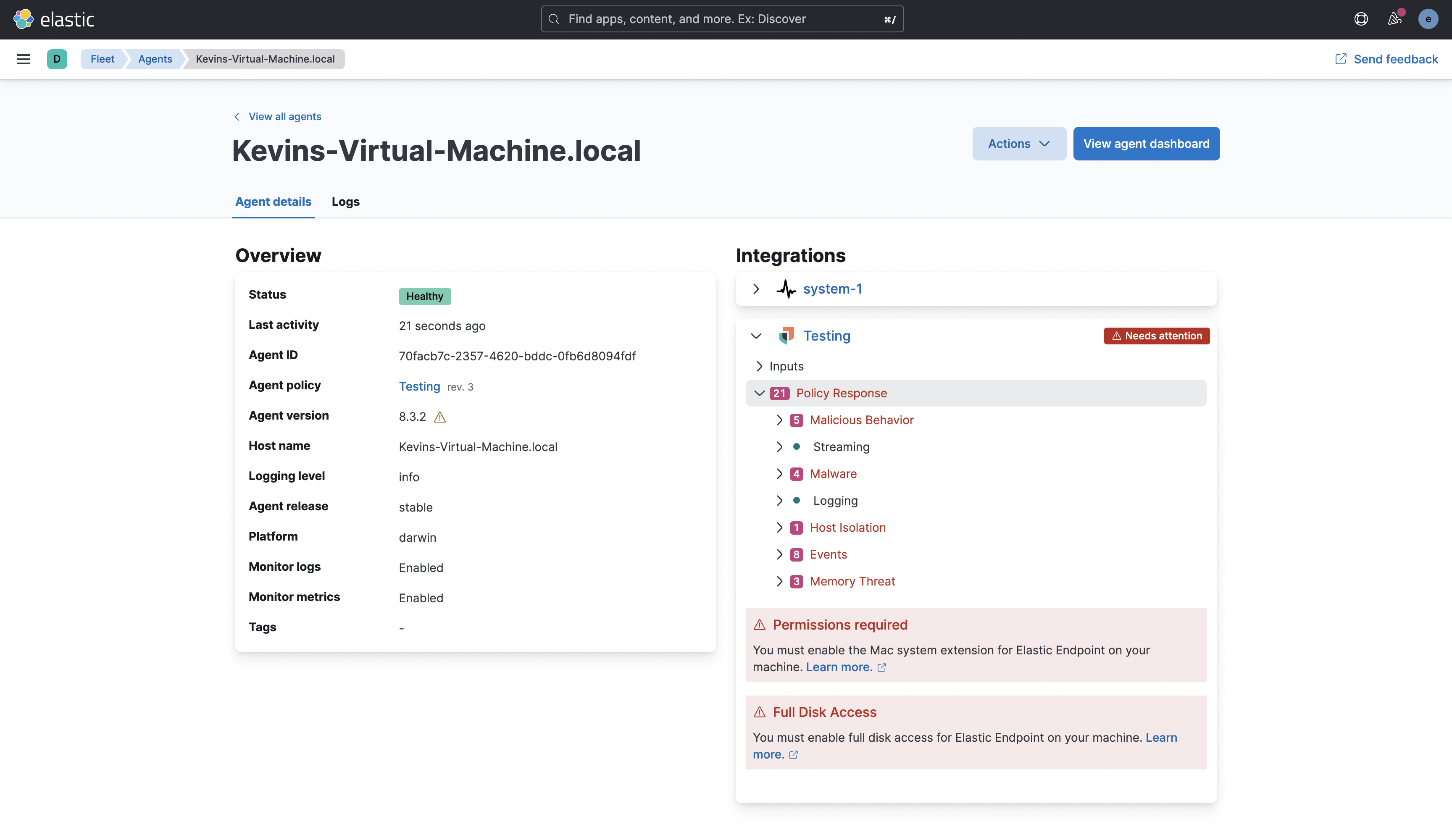Open the hamburger navigation menu
The width and height of the screenshot is (1452, 840).
coord(23,59)
